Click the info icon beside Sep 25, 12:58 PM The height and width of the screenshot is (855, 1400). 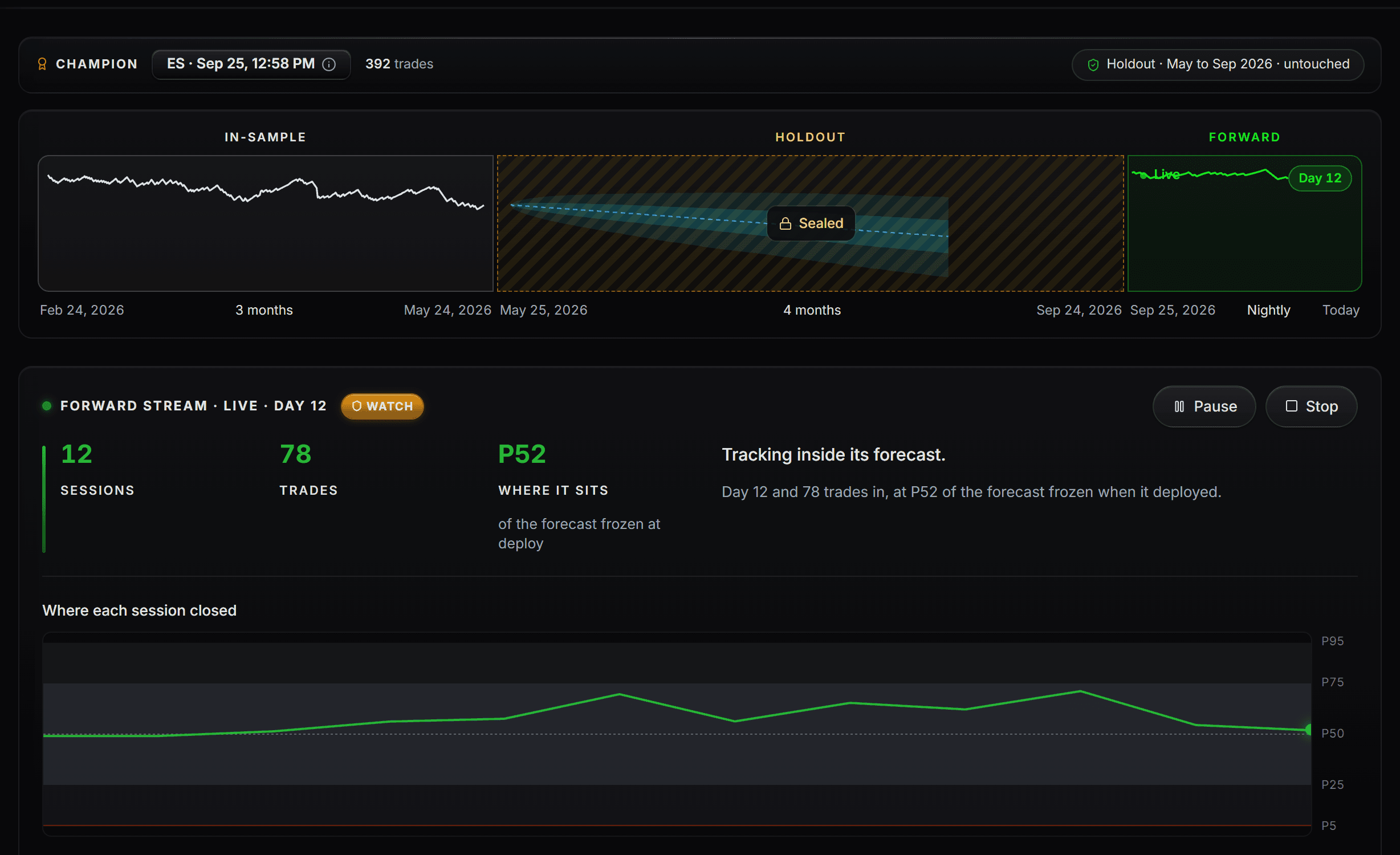329,64
